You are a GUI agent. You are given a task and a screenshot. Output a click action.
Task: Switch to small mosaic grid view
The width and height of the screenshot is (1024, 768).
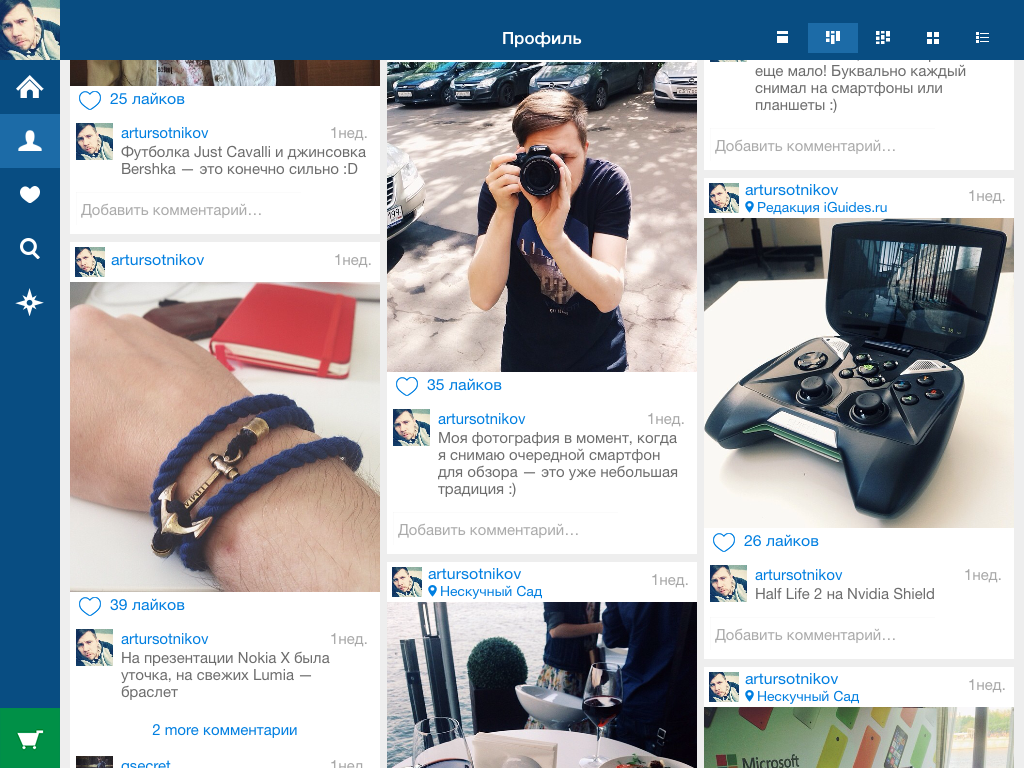(x=883, y=37)
